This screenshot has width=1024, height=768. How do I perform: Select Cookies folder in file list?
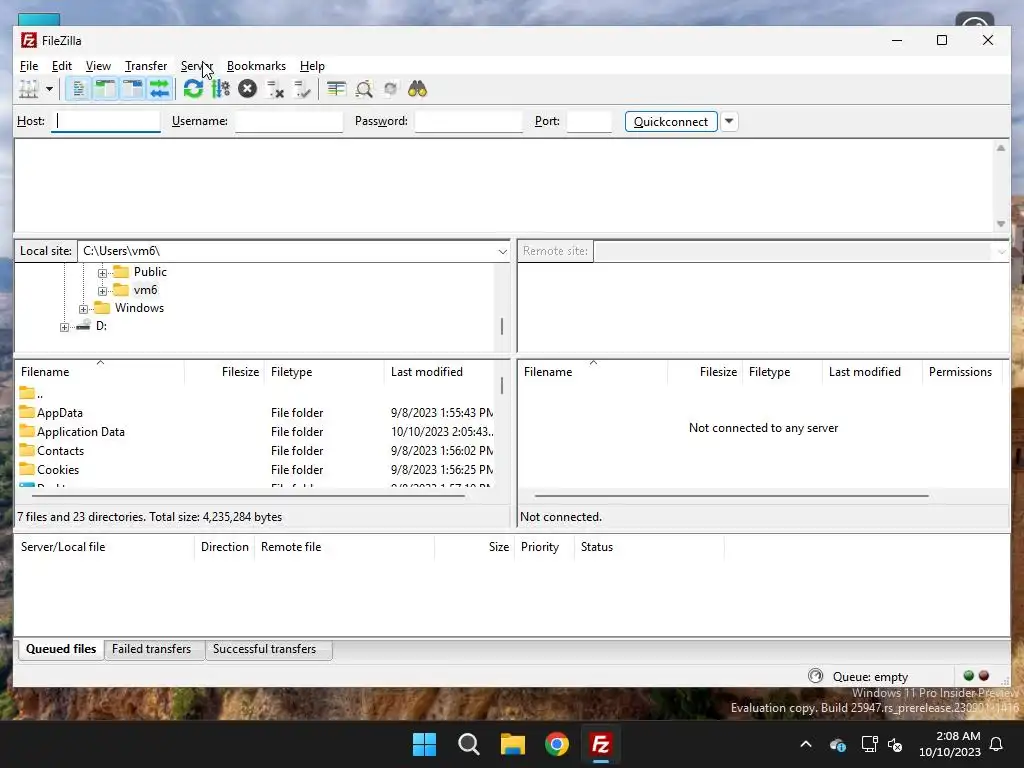pos(255,470)
